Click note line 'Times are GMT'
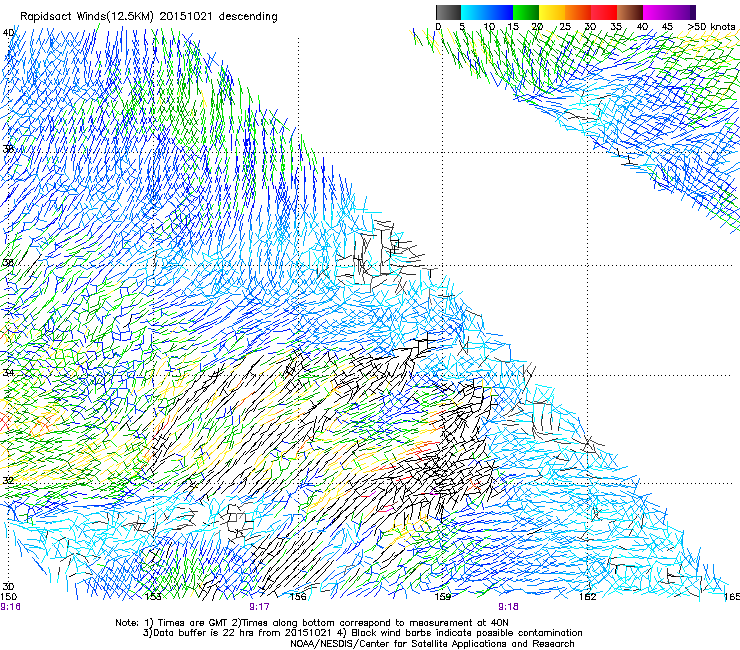This screenshot has width=740, height=650. 194,623
